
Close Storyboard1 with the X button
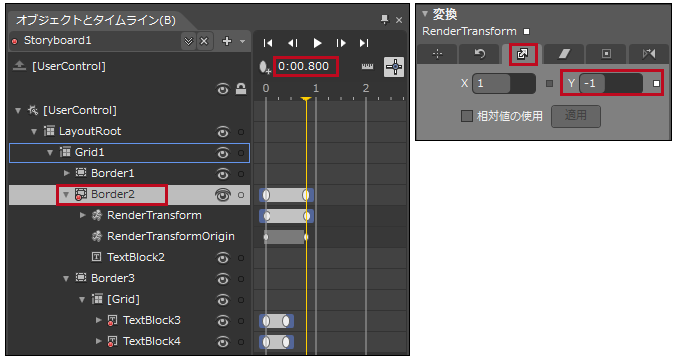tap(204, 41)
